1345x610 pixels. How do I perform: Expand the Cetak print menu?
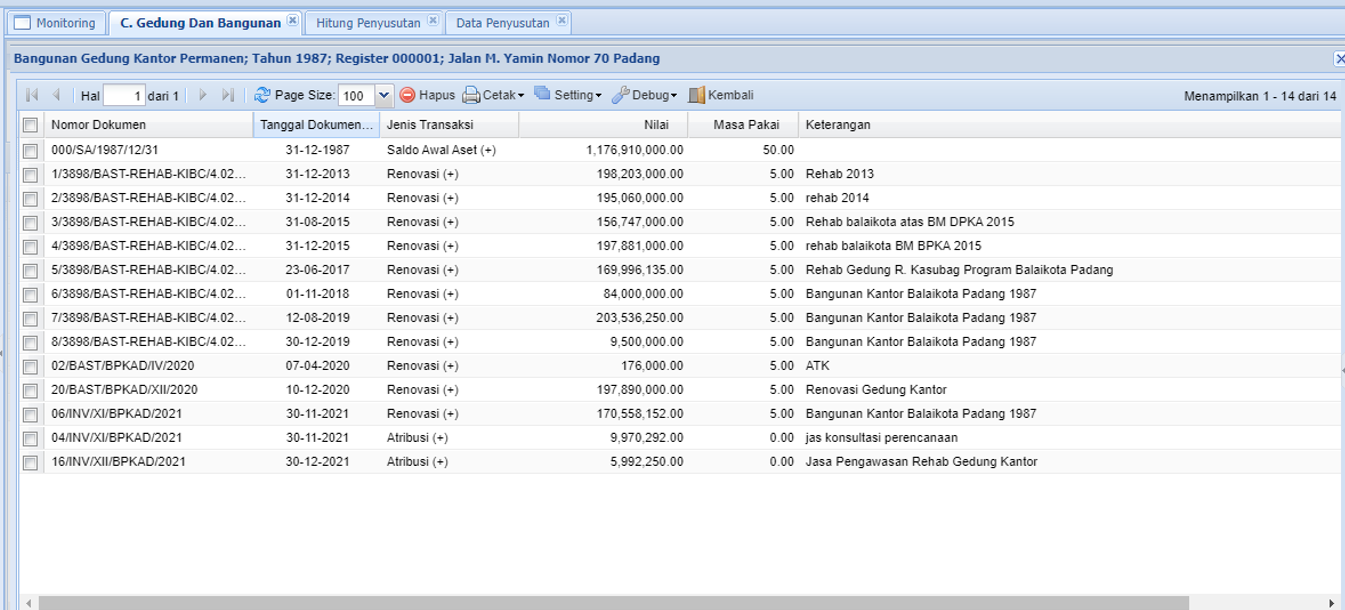(493, 95)
